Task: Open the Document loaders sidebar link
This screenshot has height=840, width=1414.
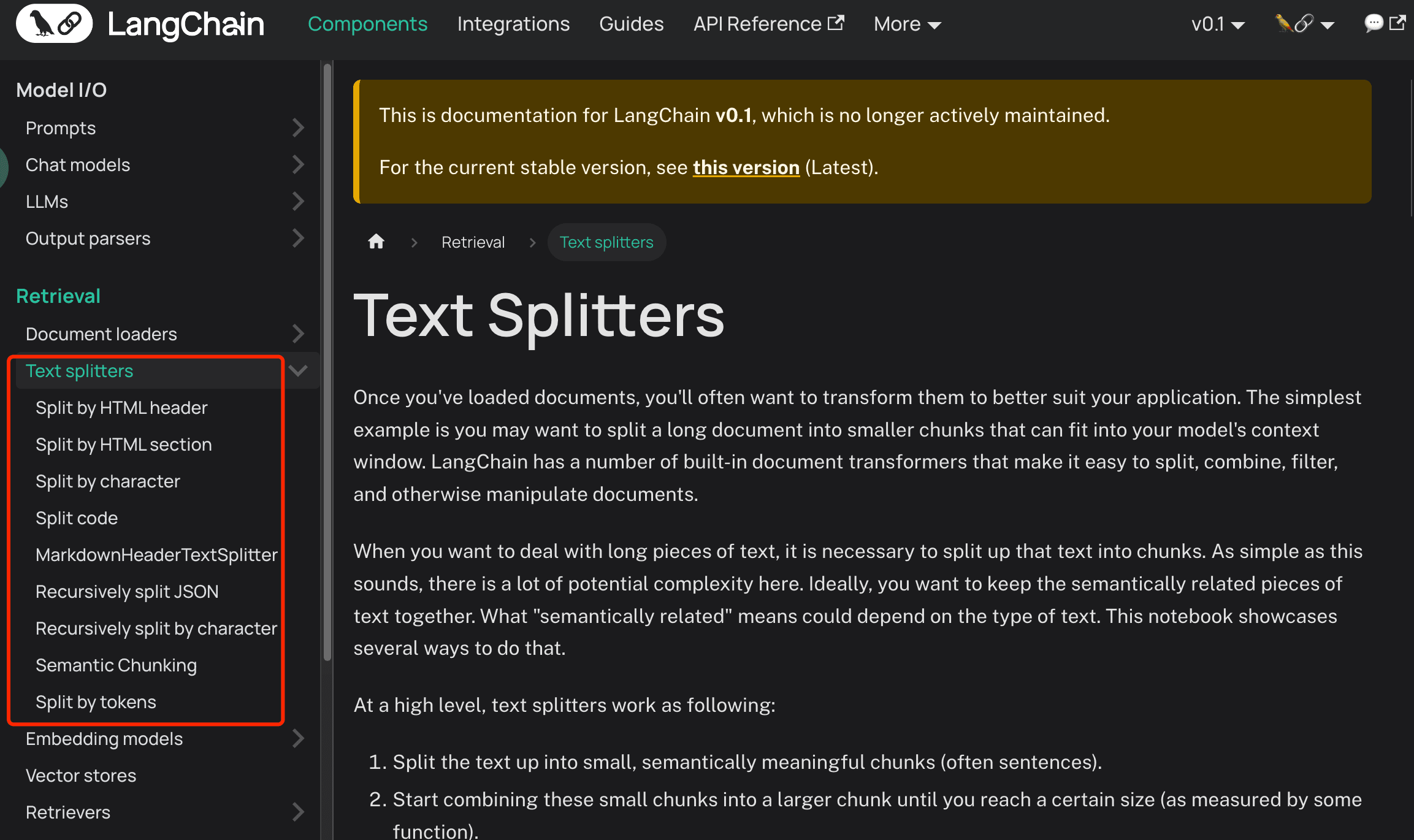Action: click(x=101, y=334)
